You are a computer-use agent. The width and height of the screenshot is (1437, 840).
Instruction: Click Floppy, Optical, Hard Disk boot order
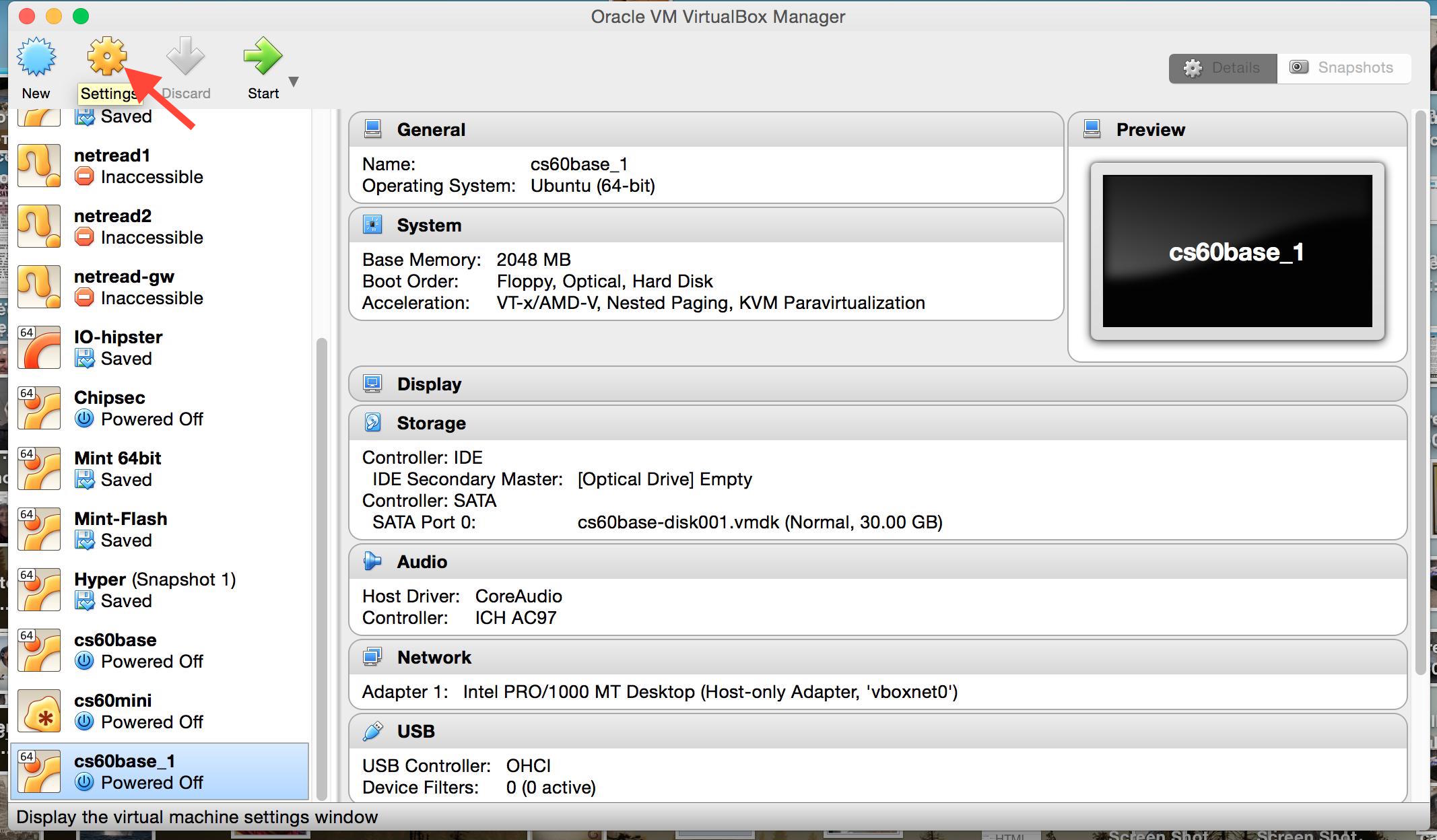coord(605,281)
